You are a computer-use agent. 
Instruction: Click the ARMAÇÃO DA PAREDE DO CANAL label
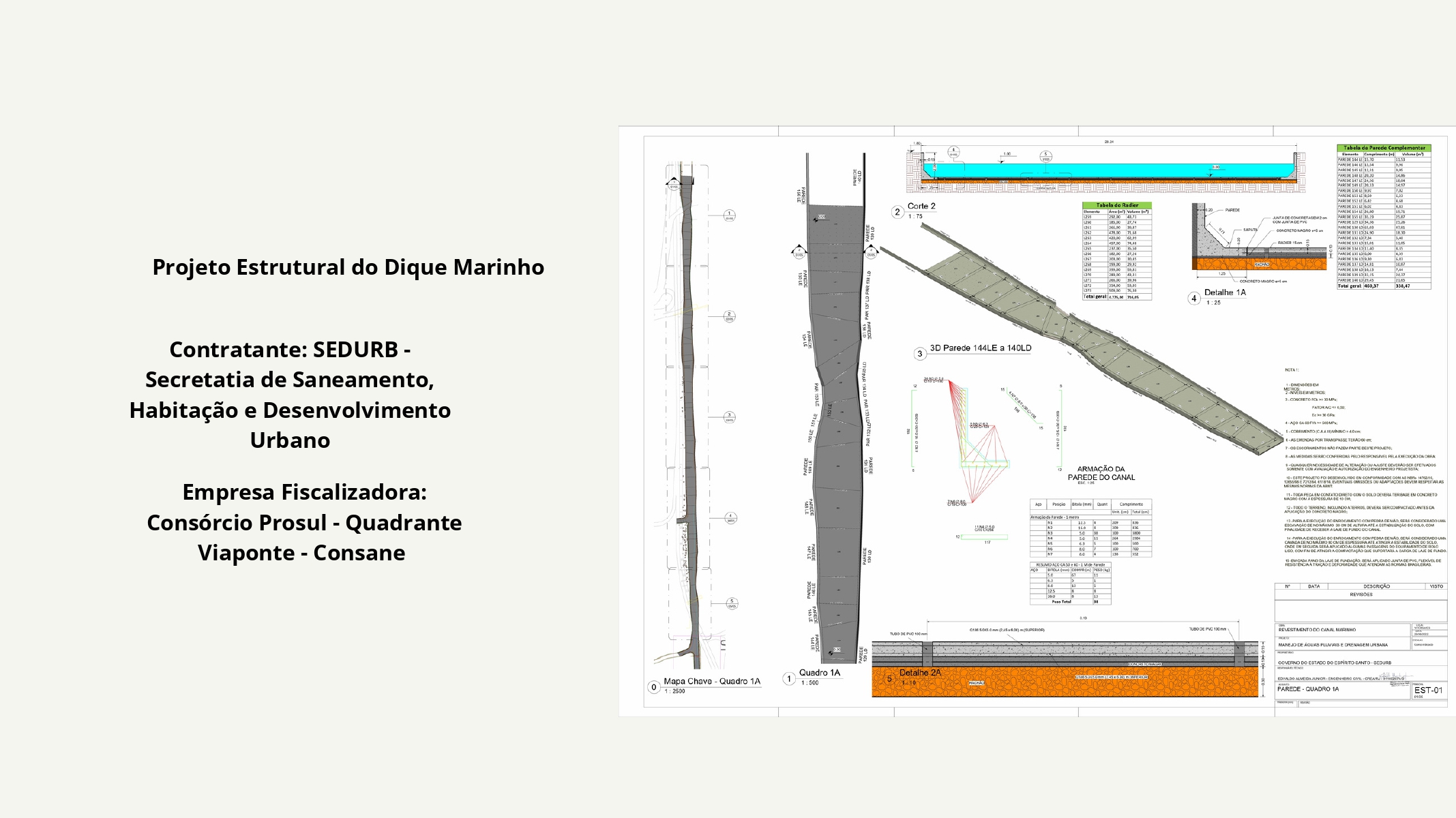[x=1101, y=473]
